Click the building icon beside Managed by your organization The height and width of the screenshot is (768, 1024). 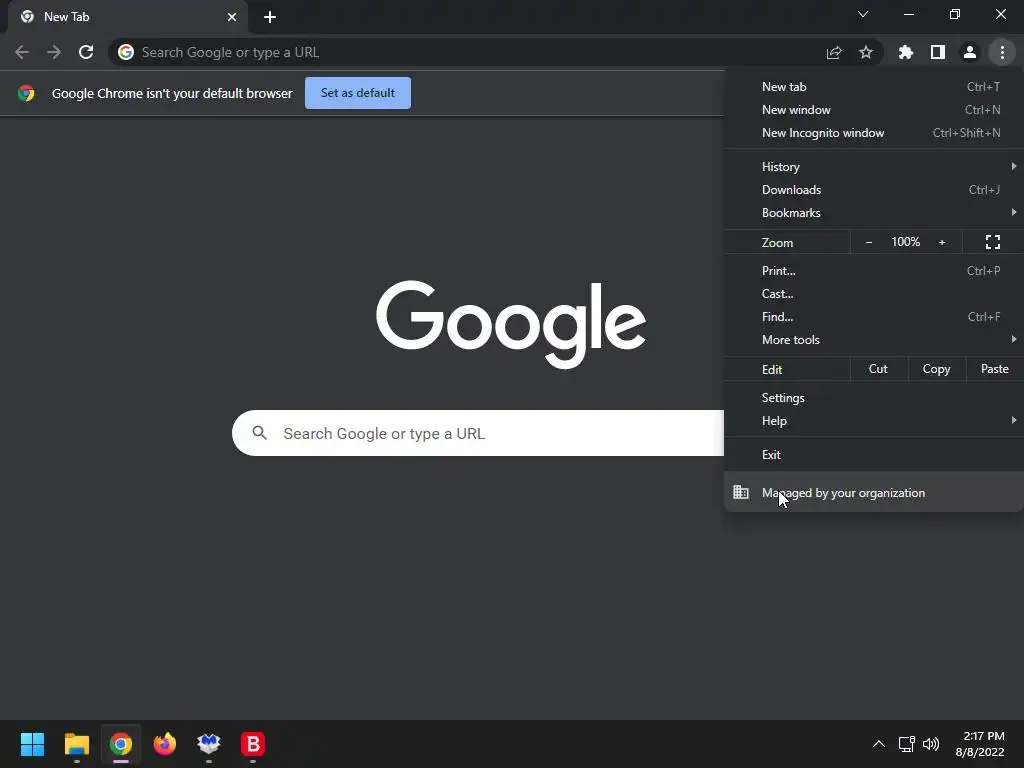[741, 492]
